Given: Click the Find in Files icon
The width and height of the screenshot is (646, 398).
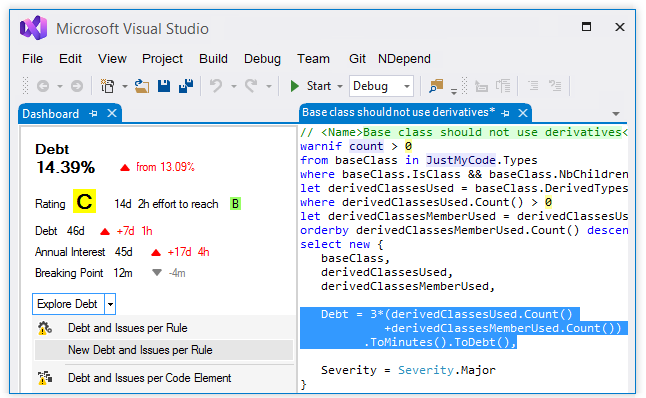Looking at the screenshot, I should coord(436,86).
